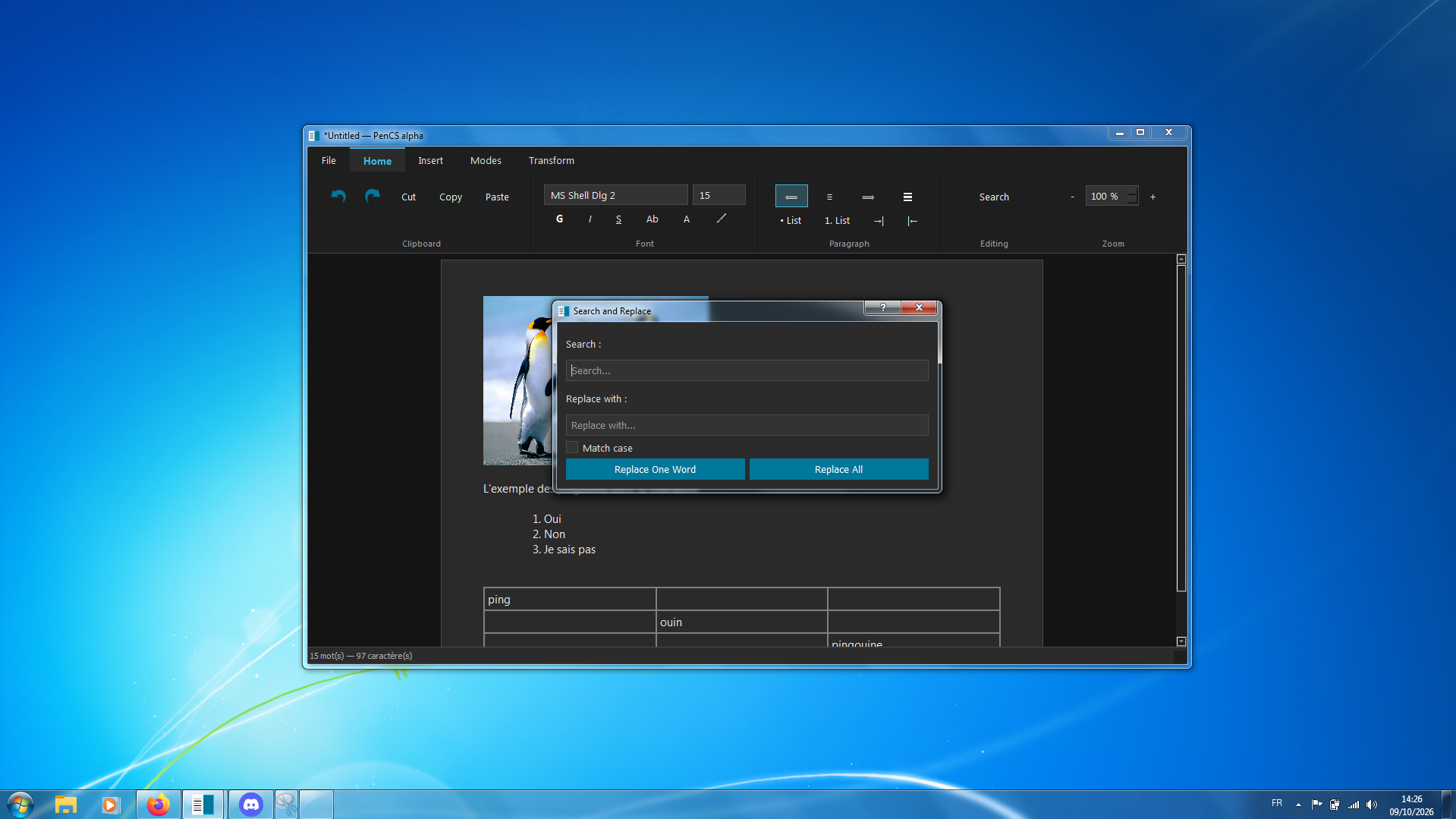The height and width of the screenshot is (819, 1456).
Task: Switch to the Modes tab
Action: (x=486, y=160)
